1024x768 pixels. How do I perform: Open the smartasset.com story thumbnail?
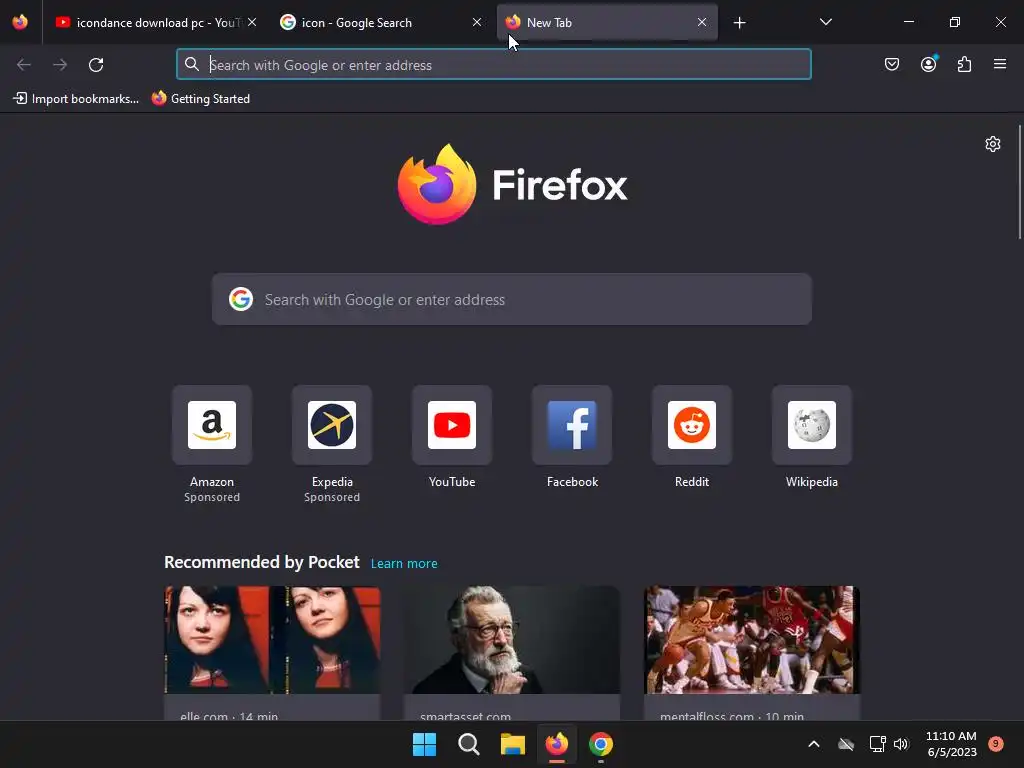click(512, 640)
